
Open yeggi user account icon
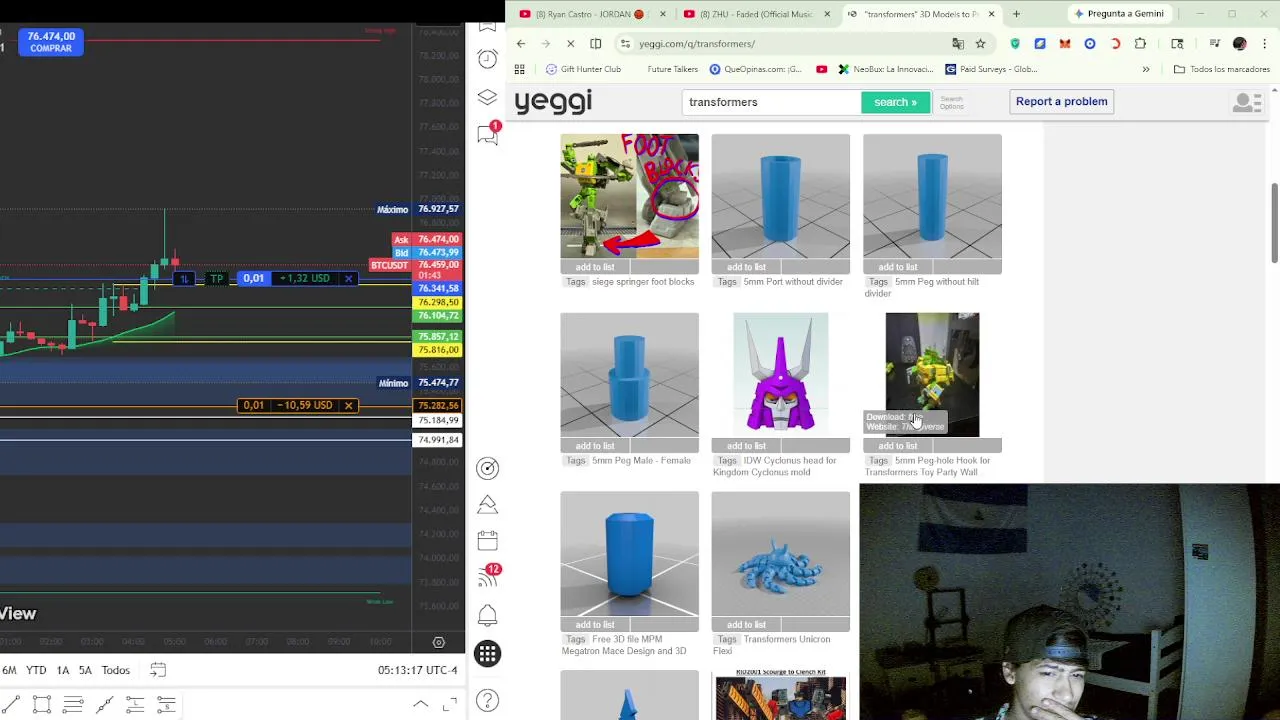(x=1246, y=102)
